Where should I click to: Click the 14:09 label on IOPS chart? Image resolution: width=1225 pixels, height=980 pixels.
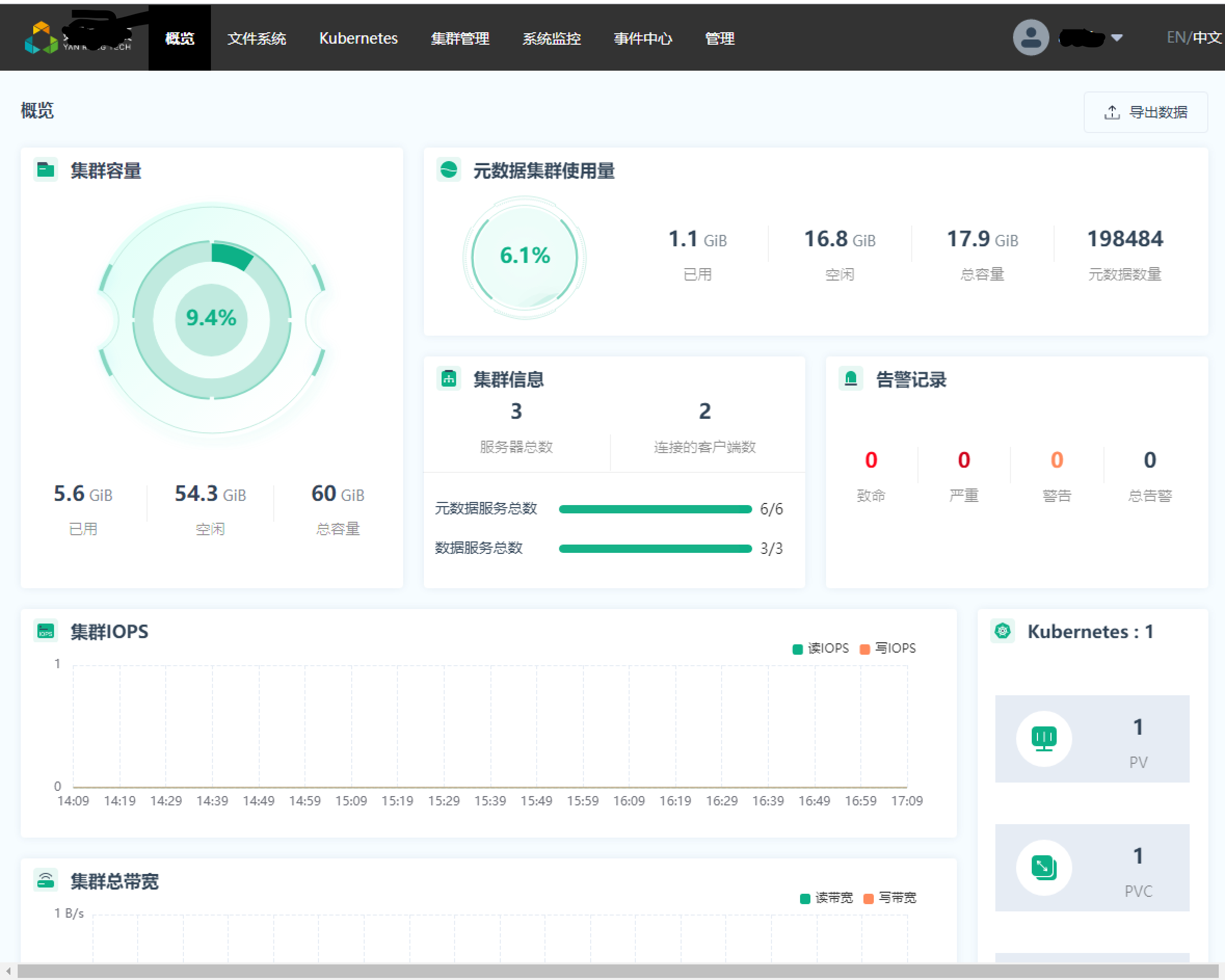click(73, 800)
